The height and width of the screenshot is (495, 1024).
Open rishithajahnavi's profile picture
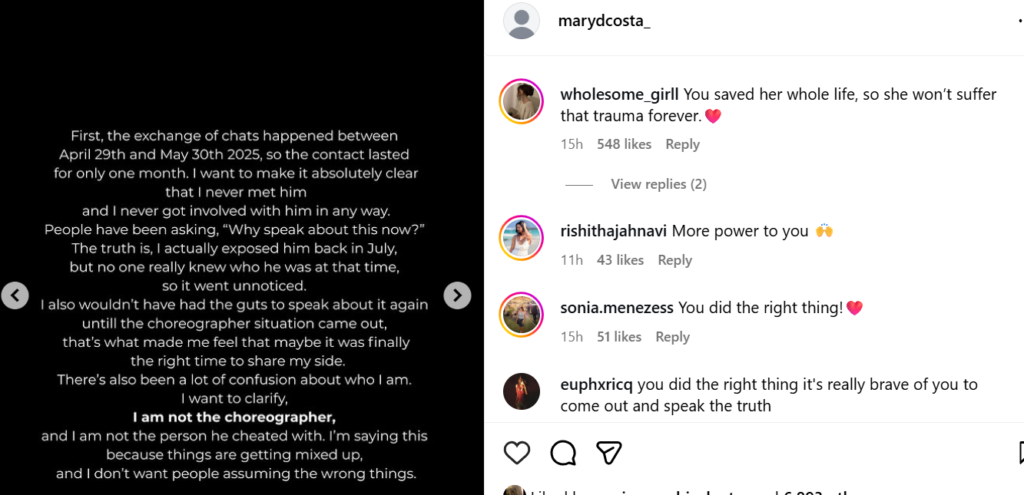[521, 238]
